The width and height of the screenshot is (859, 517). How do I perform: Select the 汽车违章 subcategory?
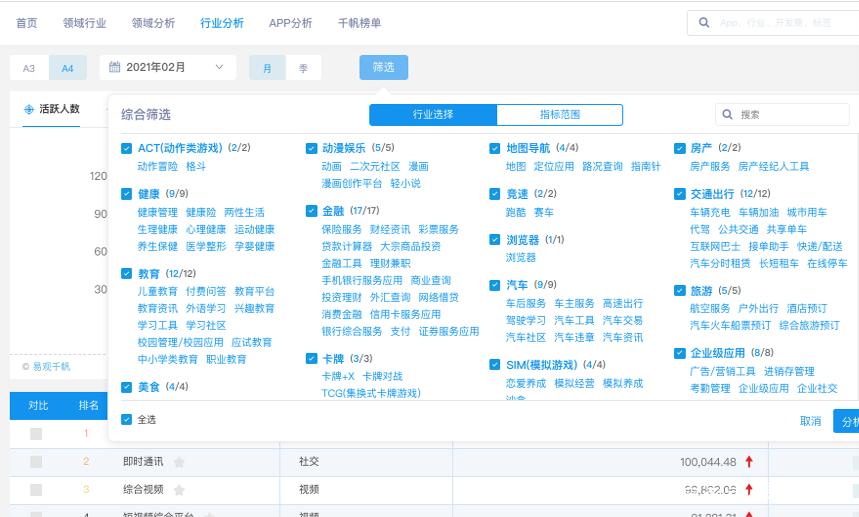click(574, 337)
